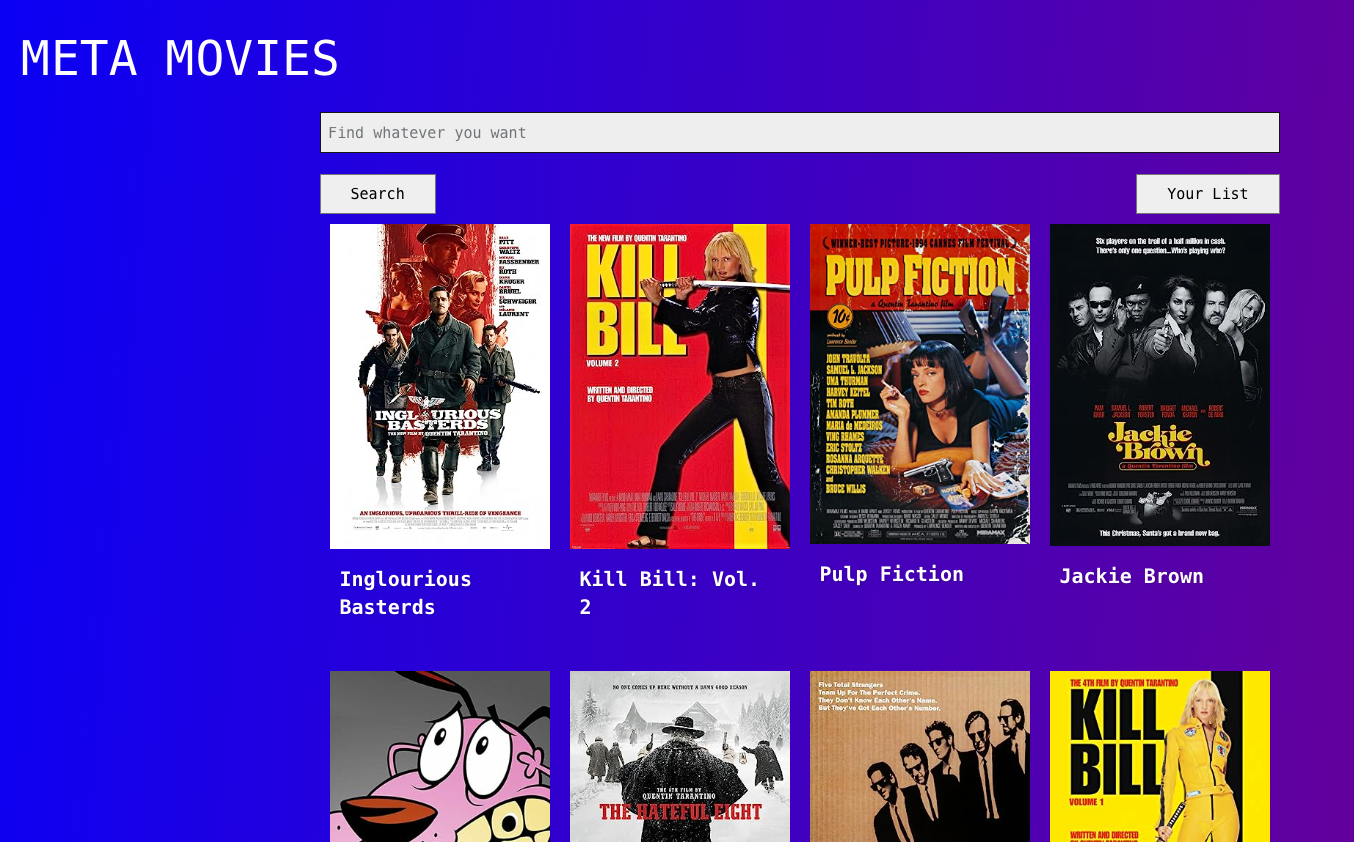Open the Inglourious Basterds poster
The image size is (1354, 842).
pyautogui.click(x=440, y=386)
